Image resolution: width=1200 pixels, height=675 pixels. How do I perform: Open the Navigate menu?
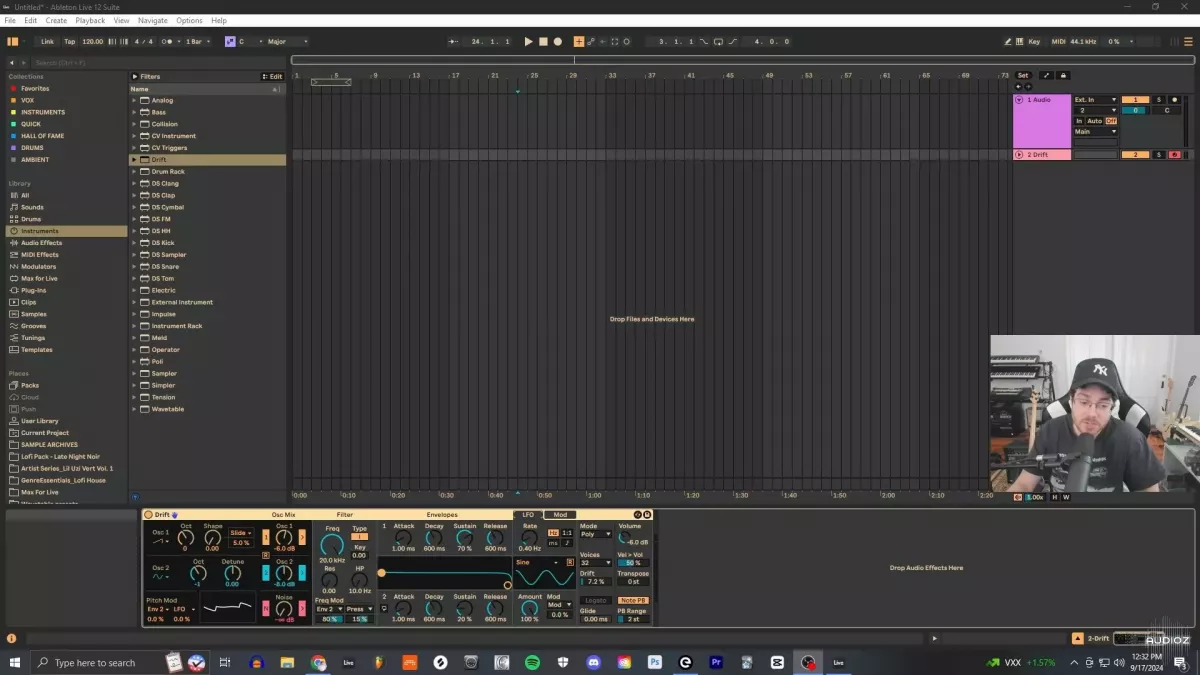coord(153,21)
